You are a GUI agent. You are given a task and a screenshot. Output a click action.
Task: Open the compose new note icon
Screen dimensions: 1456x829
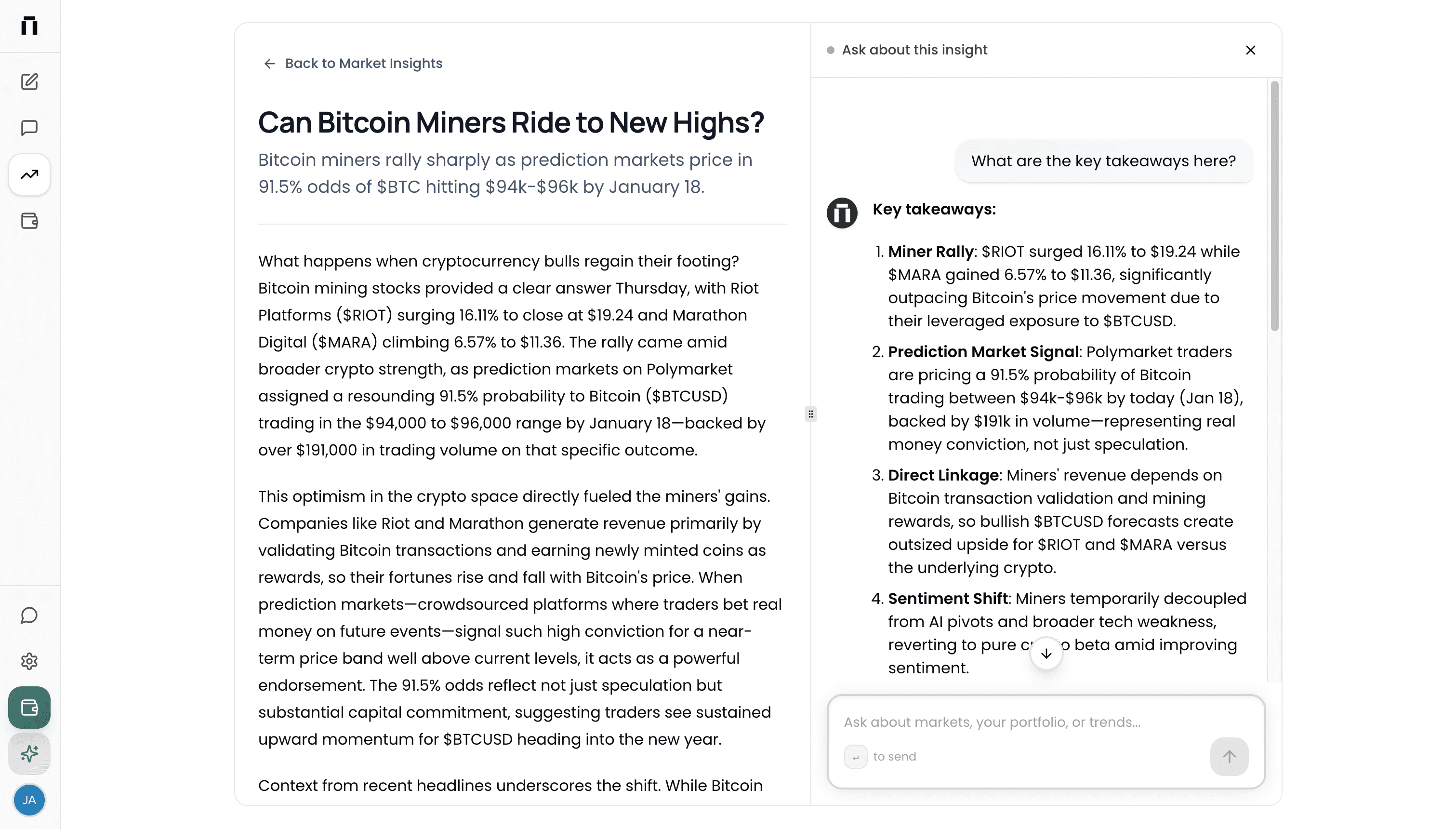29,82
